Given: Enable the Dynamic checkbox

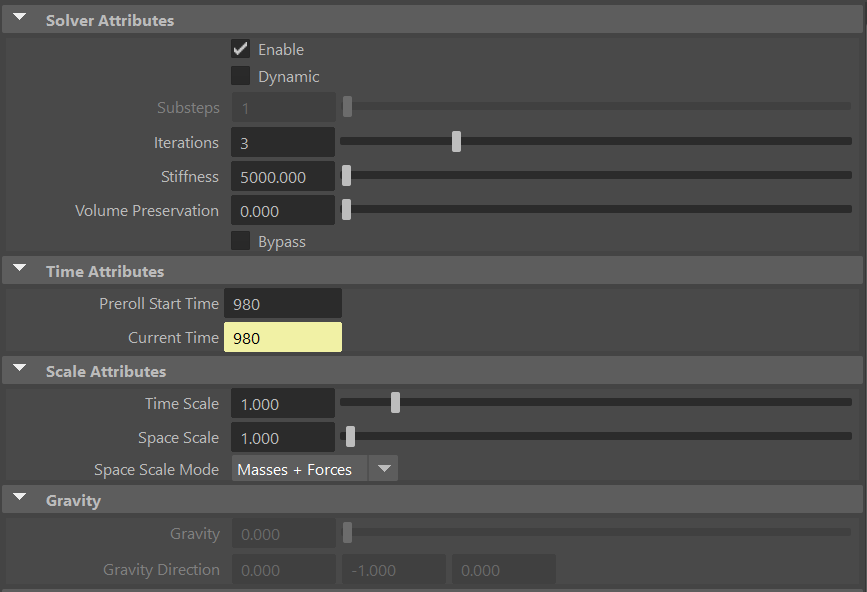Looking at the screenshot, I should [240, 75].
